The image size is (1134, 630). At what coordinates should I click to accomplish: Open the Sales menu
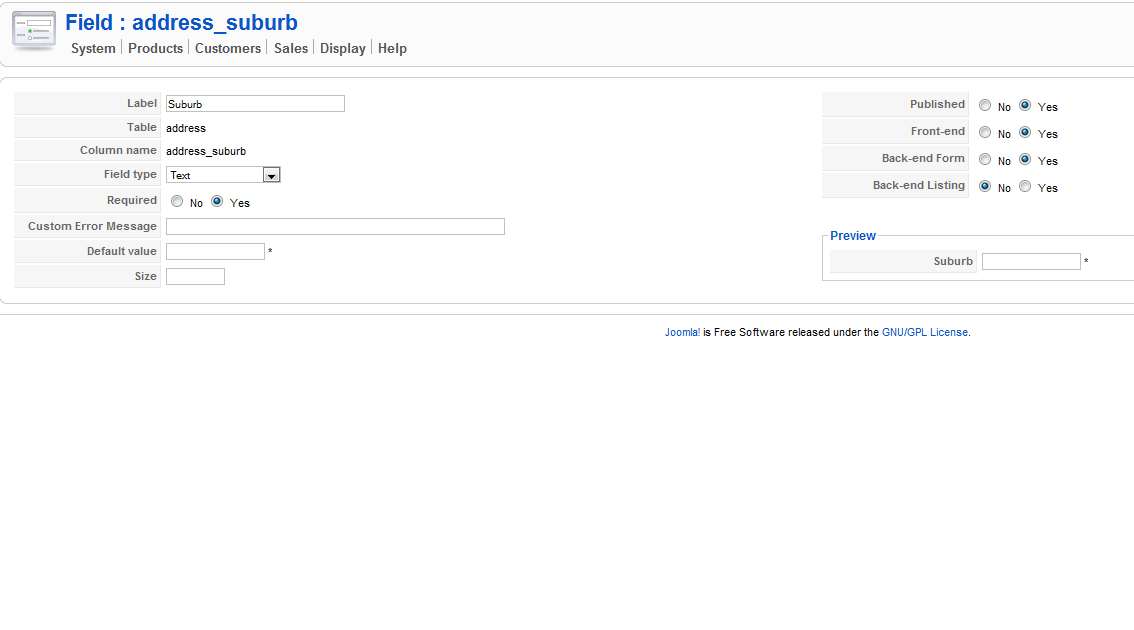tap(291, 48)
